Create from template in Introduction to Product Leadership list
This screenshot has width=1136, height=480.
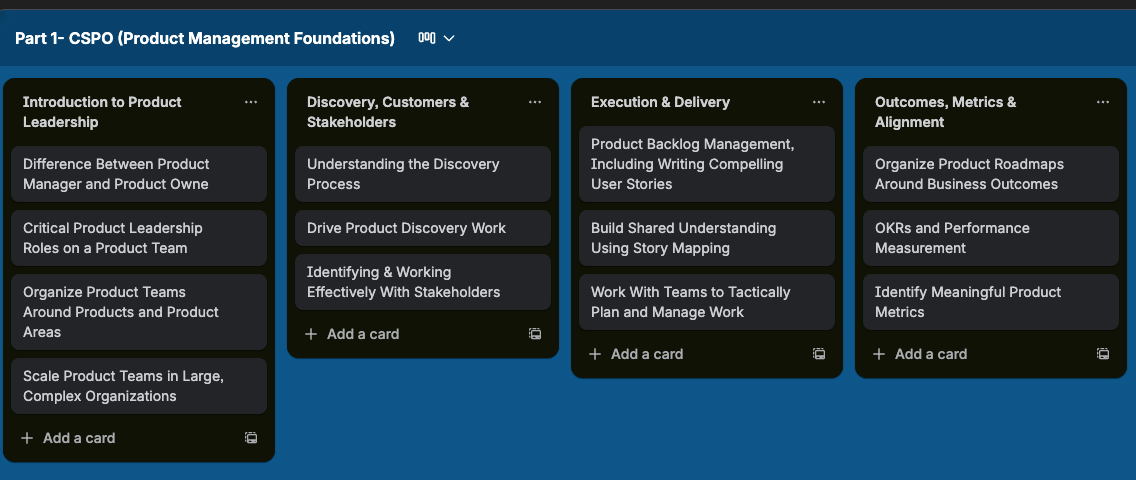[251, 438]
